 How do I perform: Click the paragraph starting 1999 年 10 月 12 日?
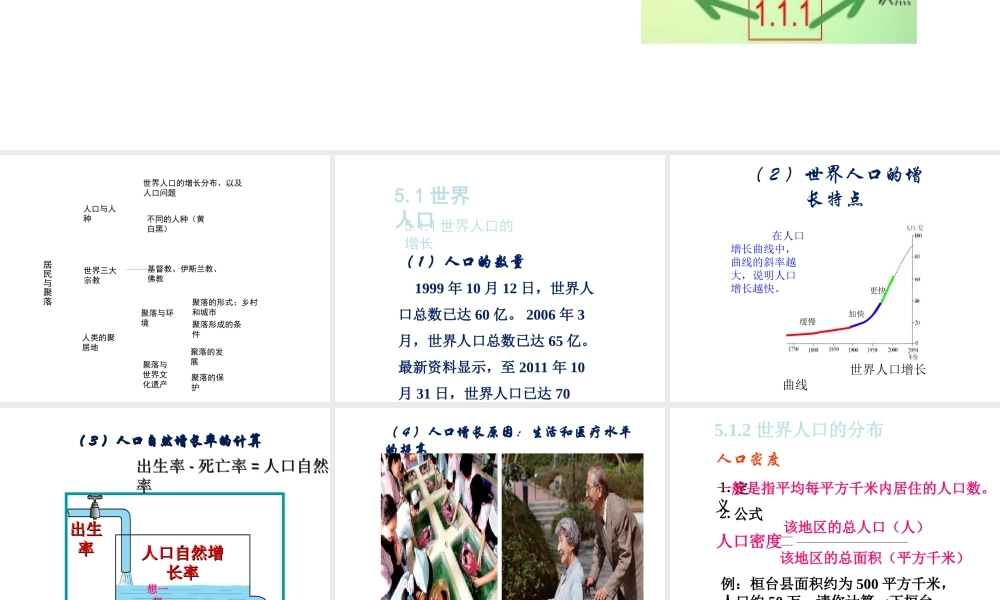click(x=496, y=340)
